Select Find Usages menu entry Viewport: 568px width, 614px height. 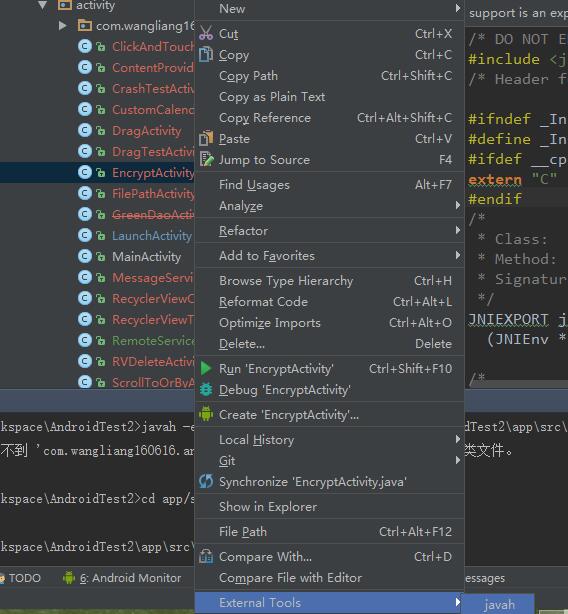tap(329, 184)
